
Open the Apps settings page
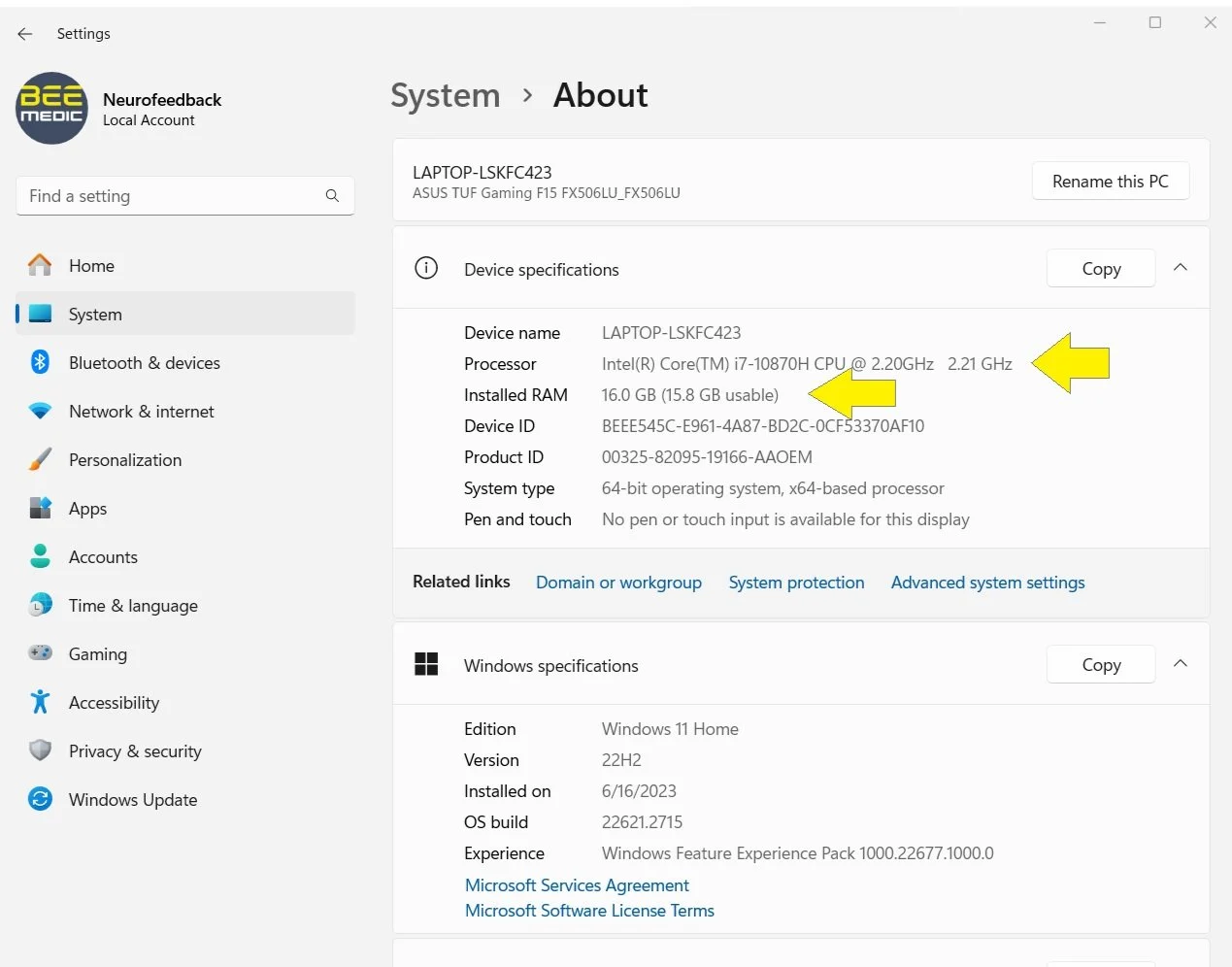tap(184, 508)
